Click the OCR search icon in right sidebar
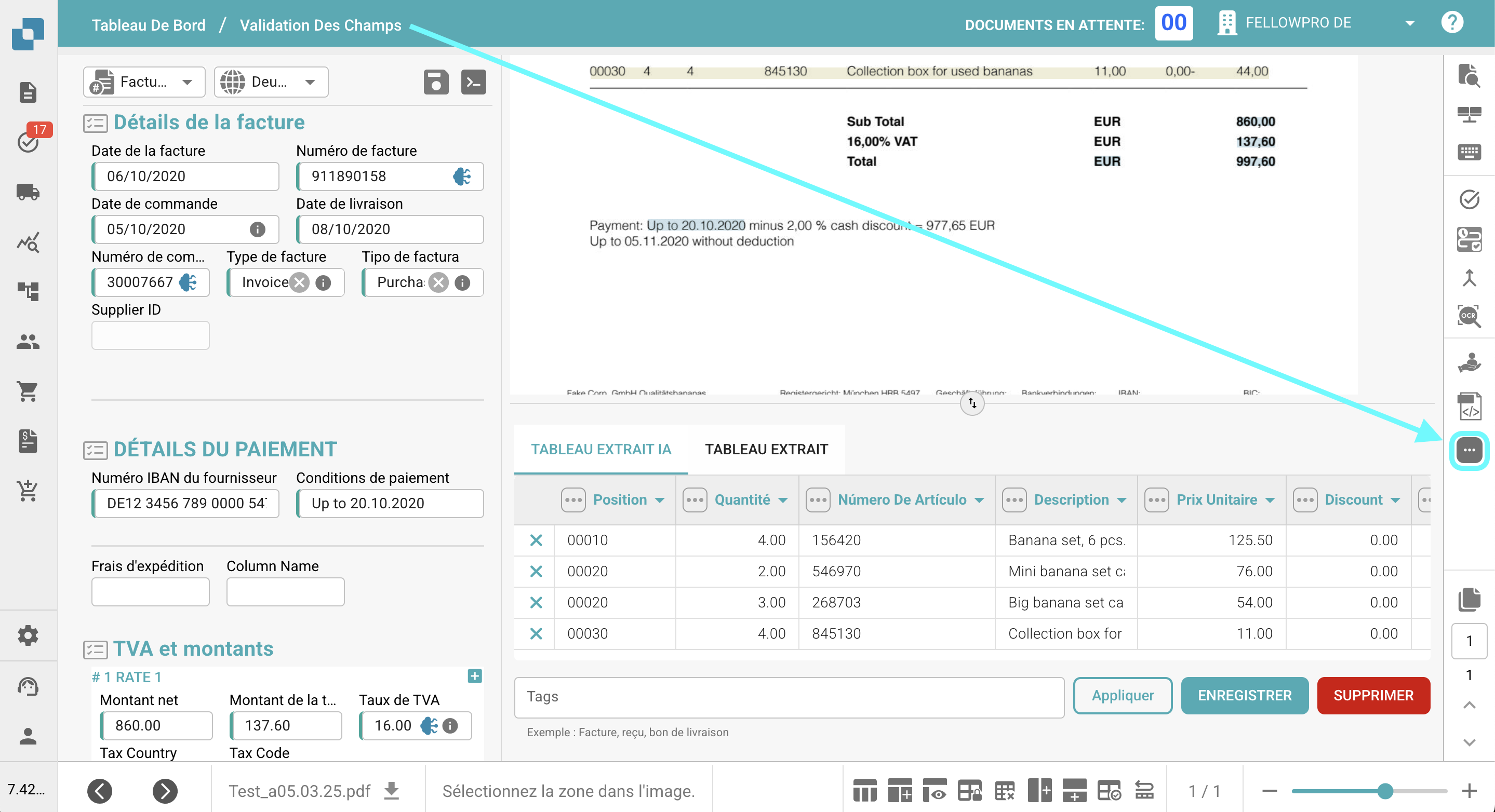1495x812 pixels. (x=1469, y=316)
